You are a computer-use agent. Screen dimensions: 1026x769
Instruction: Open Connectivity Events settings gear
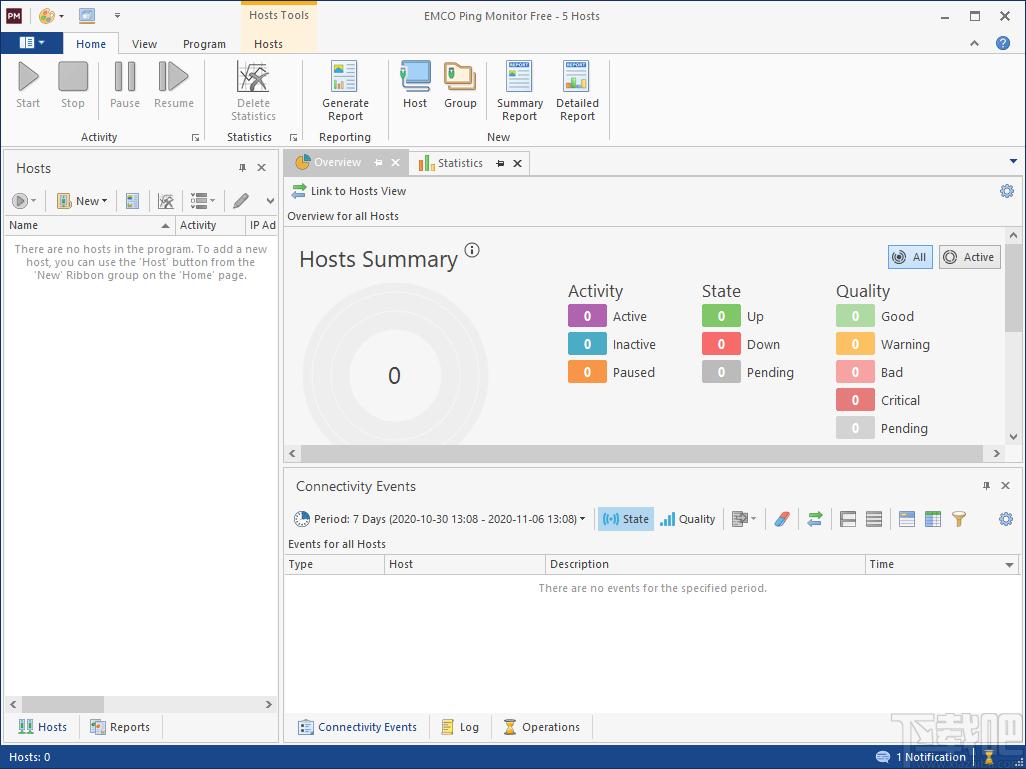pyautogui.click(x=1006, y=519)
